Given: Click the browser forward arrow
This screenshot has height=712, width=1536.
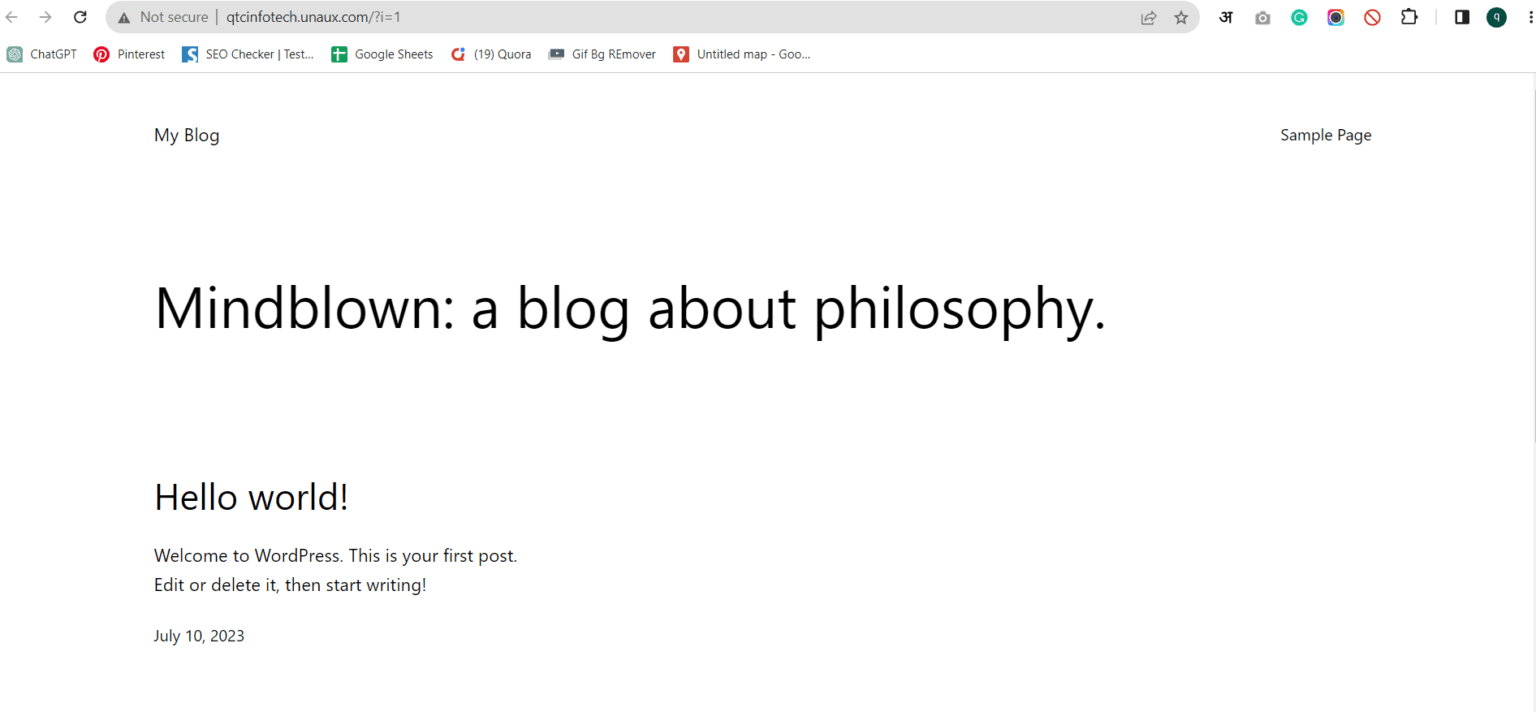Looking at the screenshot, I should pyautogui.click(x=45, y=17).
